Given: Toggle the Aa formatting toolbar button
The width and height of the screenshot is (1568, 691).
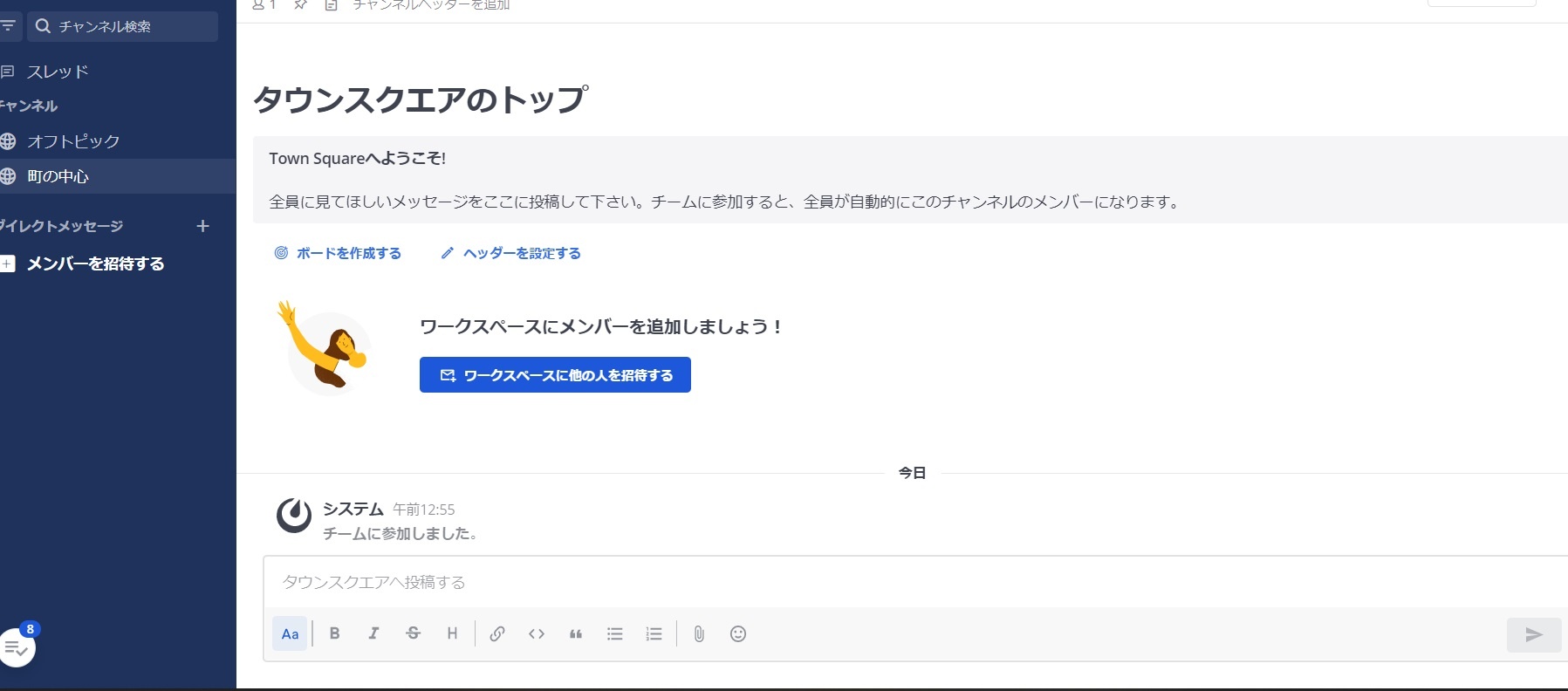Looking at the screenshot, I should [290, 634].
